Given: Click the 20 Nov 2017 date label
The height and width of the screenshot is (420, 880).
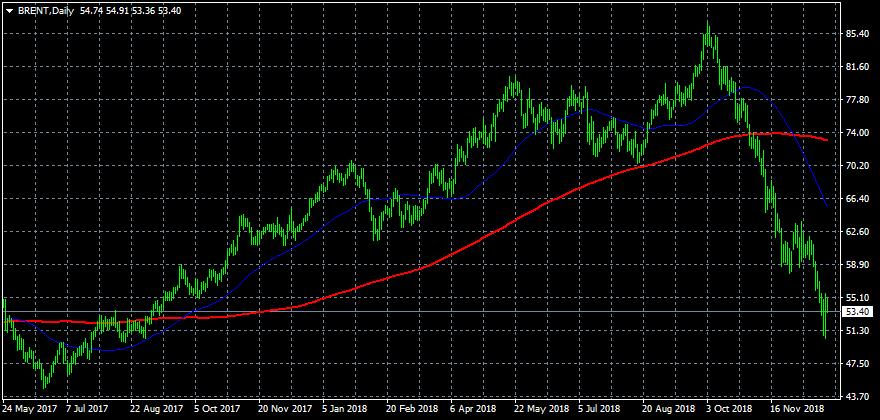Looking at the screenshot, I should click(285, 409).
